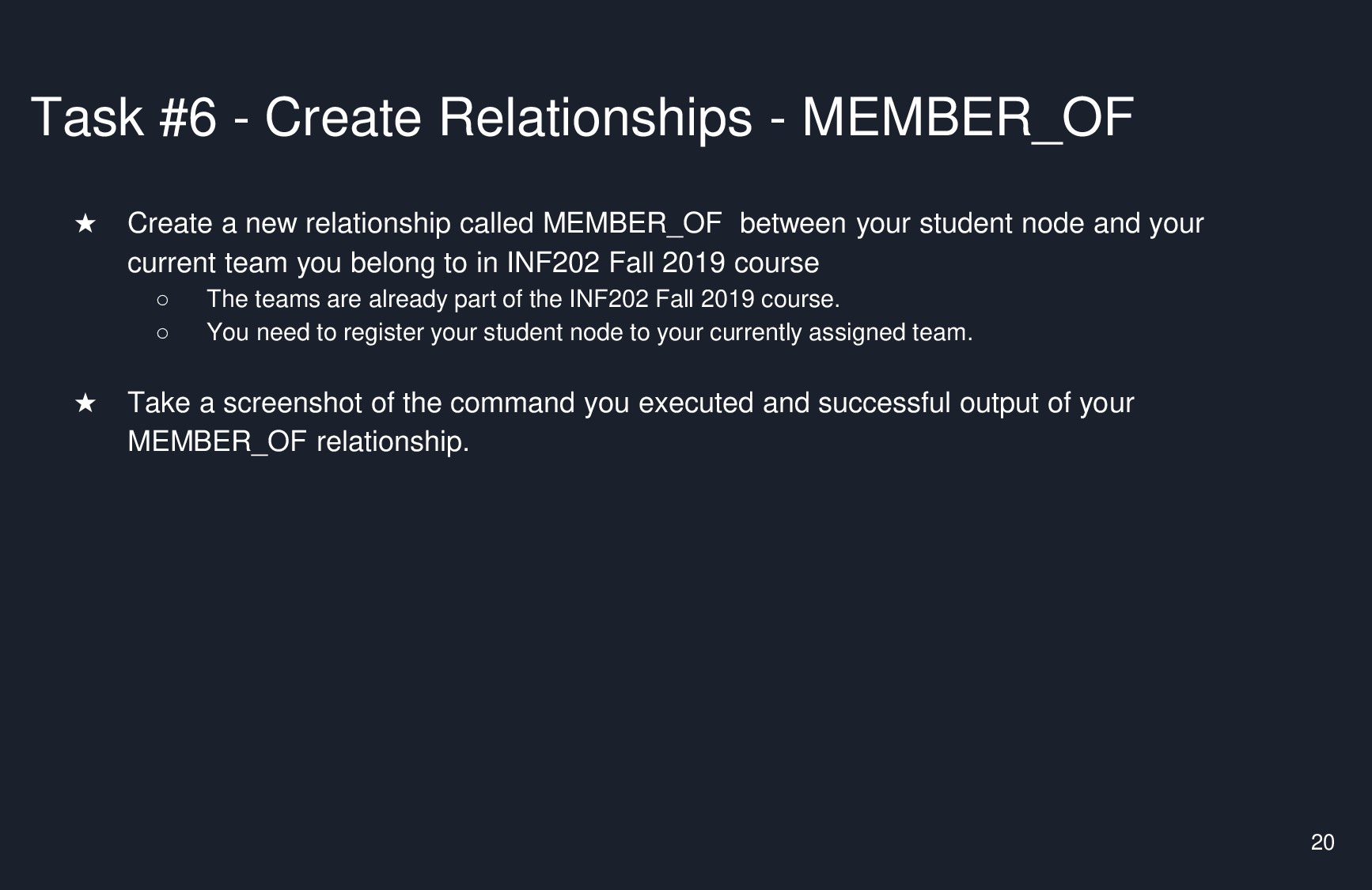The height and width of the screenshot is (890, 1372).
Task: Click the circle bullet before "The teams are already"
Action: pos(162,300)
